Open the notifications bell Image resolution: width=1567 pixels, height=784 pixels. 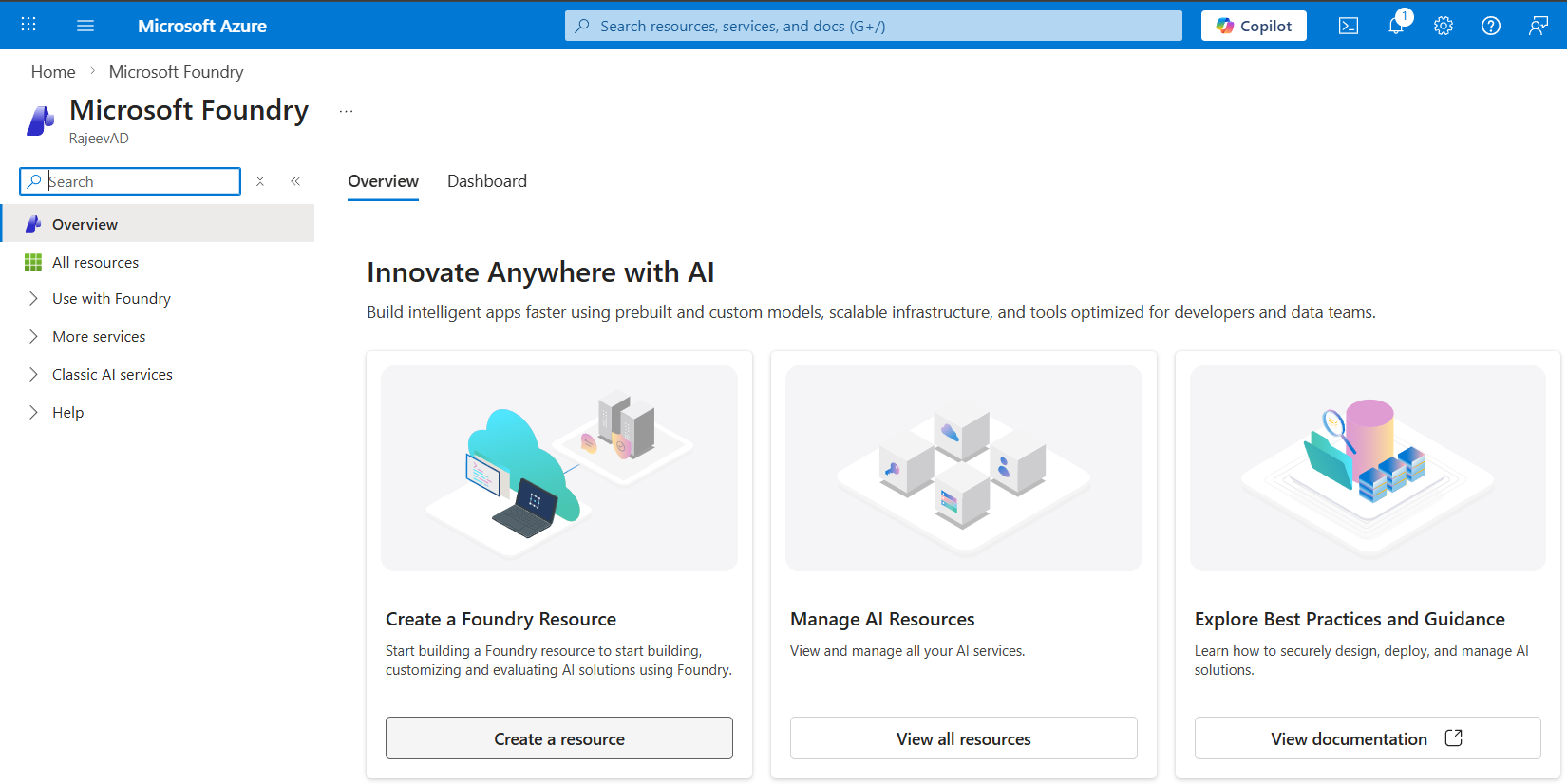[1395, 26]
